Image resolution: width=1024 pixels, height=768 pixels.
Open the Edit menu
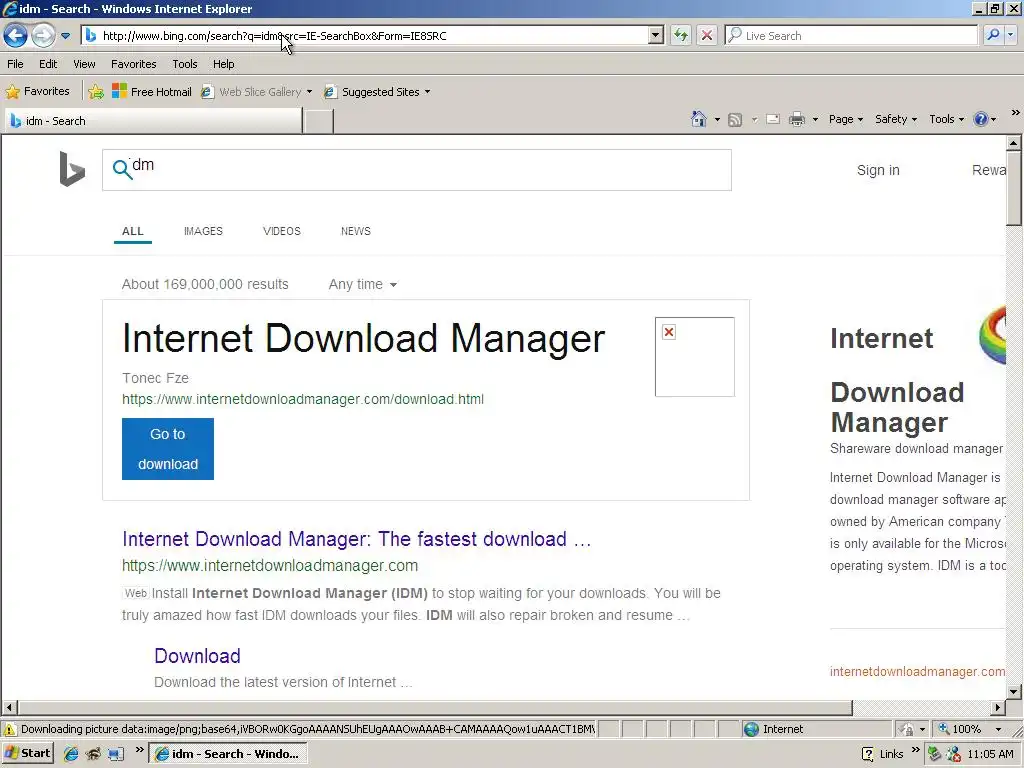click(48, 64)
